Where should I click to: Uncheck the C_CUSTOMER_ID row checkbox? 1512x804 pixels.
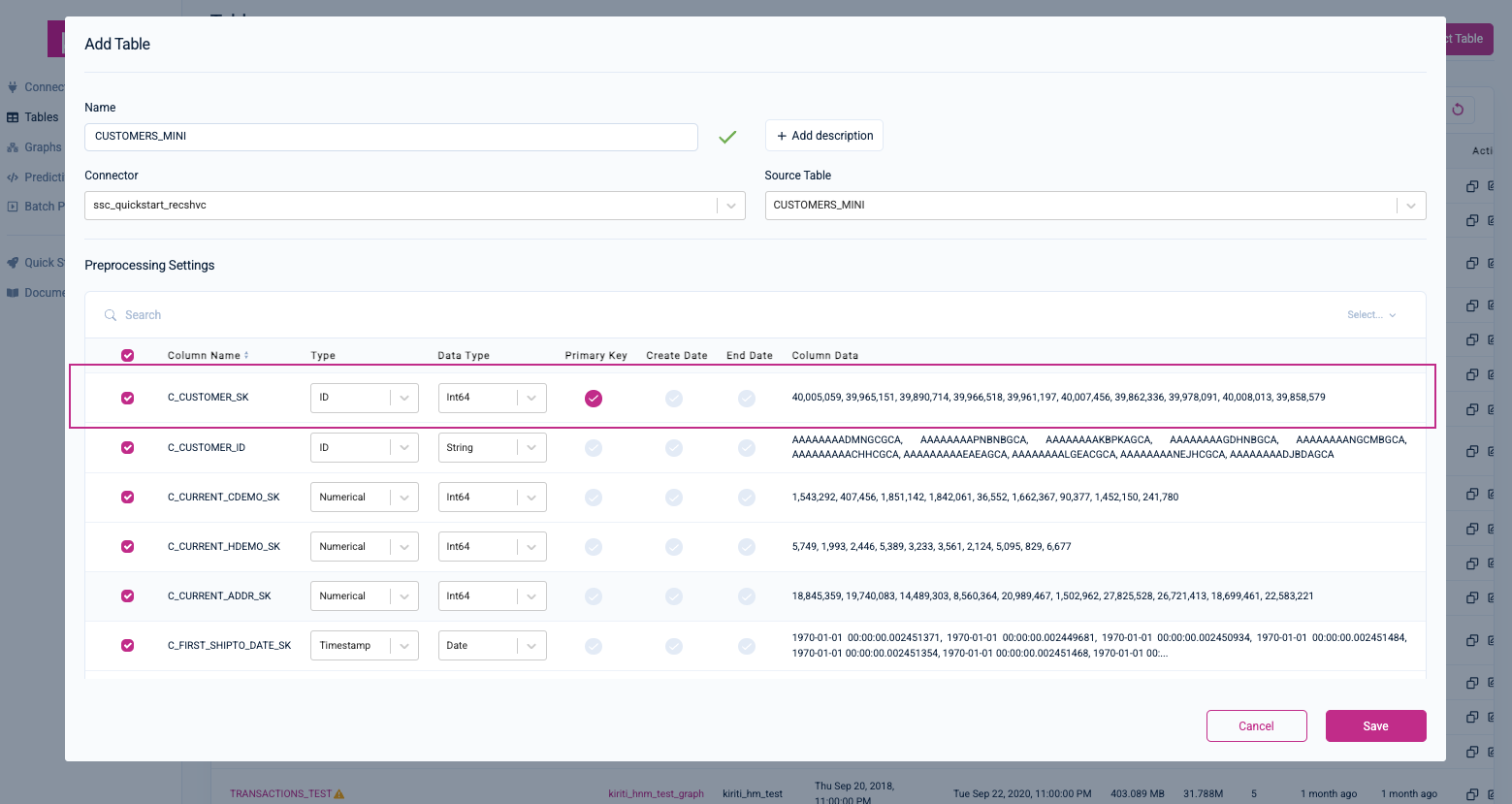pos(127,447)
